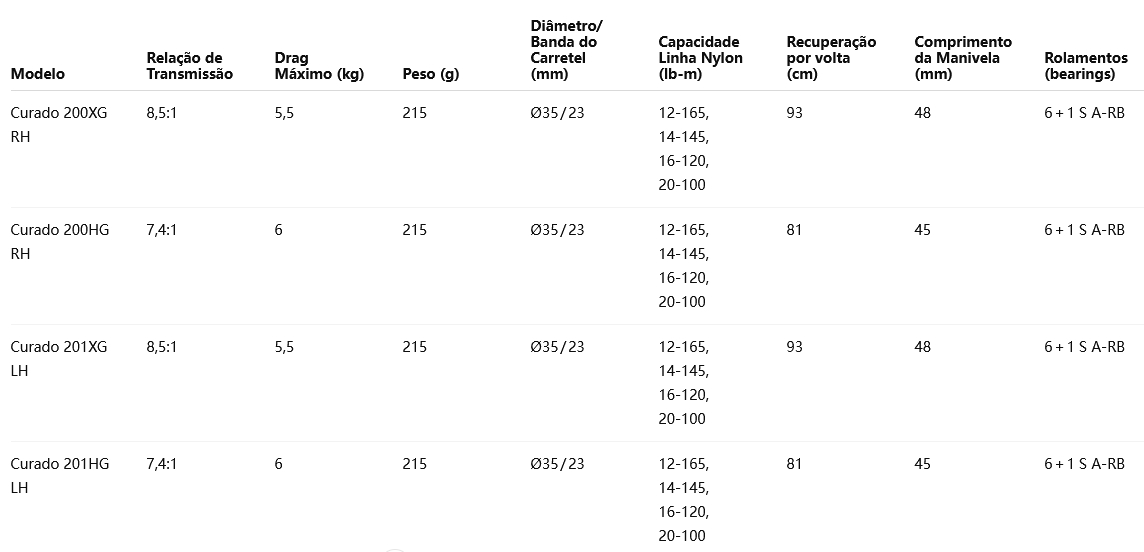The height and width of the screenshot is (552, 1144).
Task: Click the Capacidade Linha Nylon header
Action: point(700,58)
